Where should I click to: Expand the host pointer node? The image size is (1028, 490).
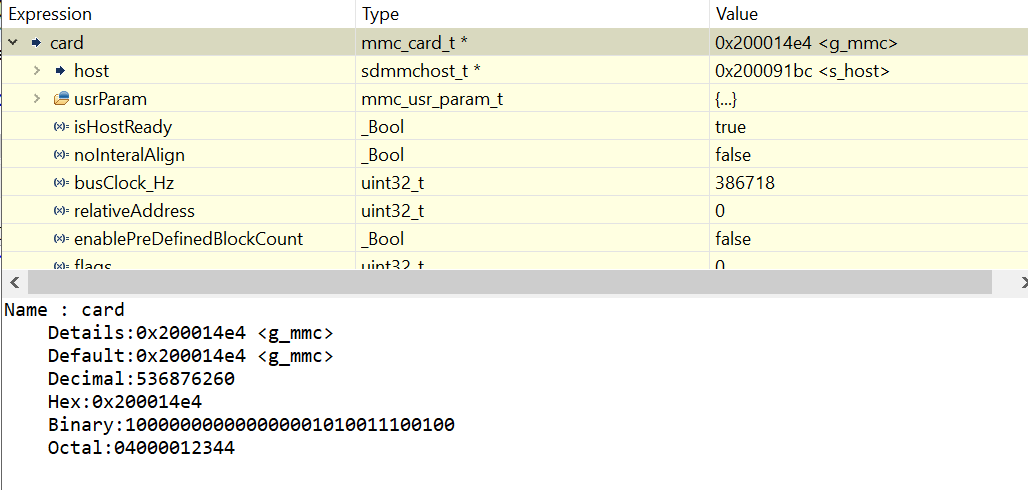coord(37,71)
